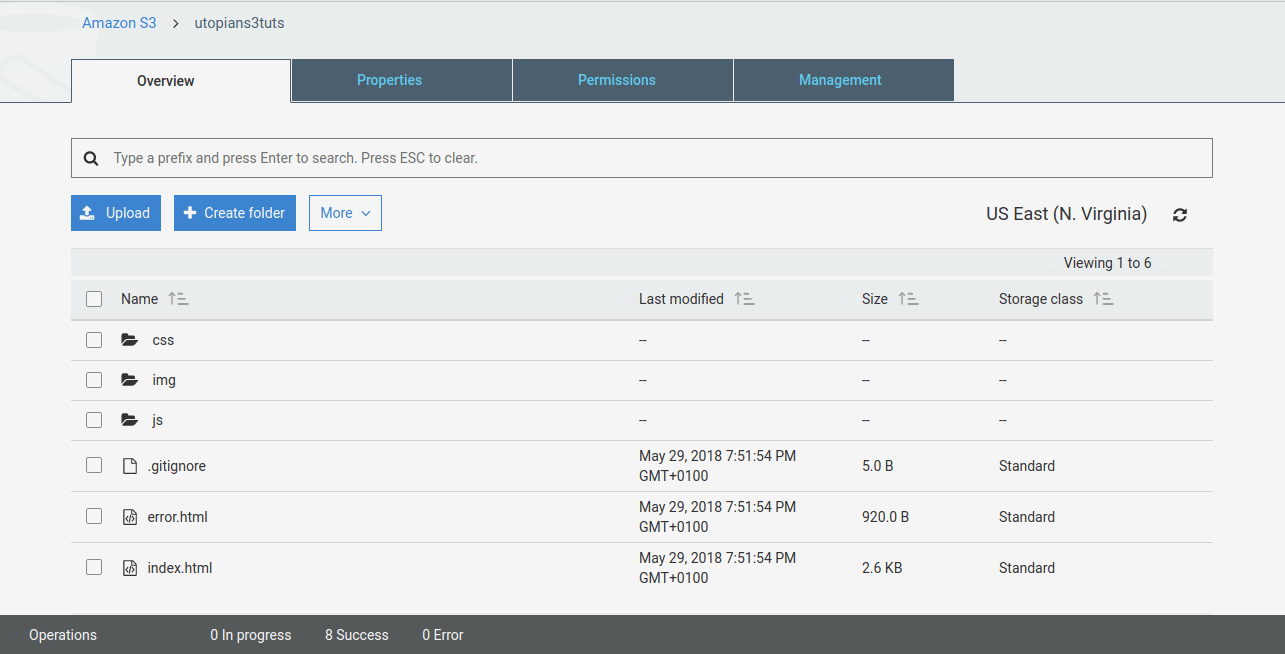Sort by Last modified column icon
1285x654 pixels.
pos(744,299)
